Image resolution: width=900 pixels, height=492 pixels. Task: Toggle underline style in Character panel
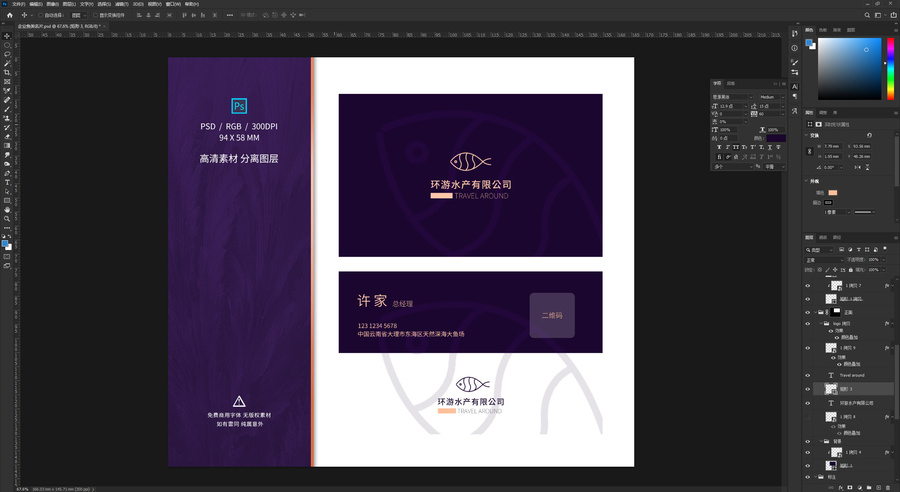click(x=770, y=147)
